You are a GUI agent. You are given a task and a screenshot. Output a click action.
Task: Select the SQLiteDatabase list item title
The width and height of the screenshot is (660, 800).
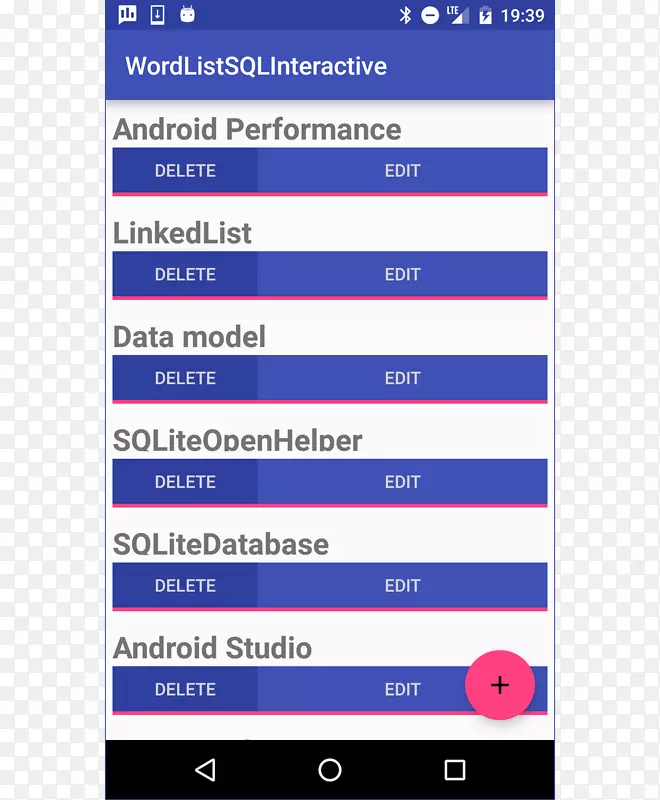222,545
